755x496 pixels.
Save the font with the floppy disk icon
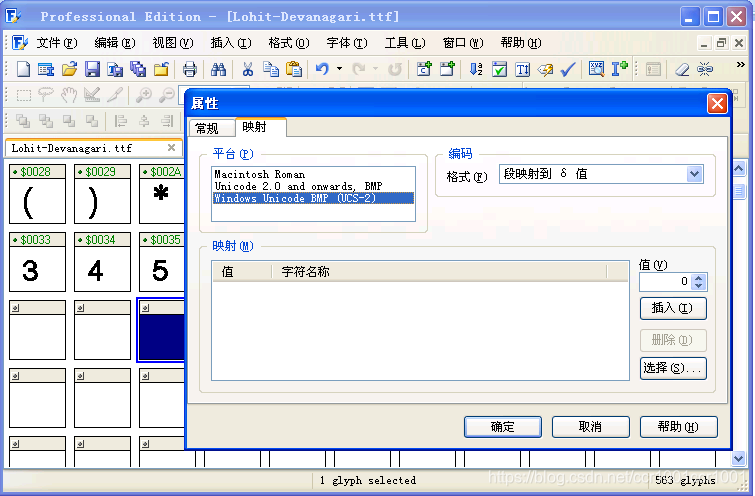(x=92, y=69)
